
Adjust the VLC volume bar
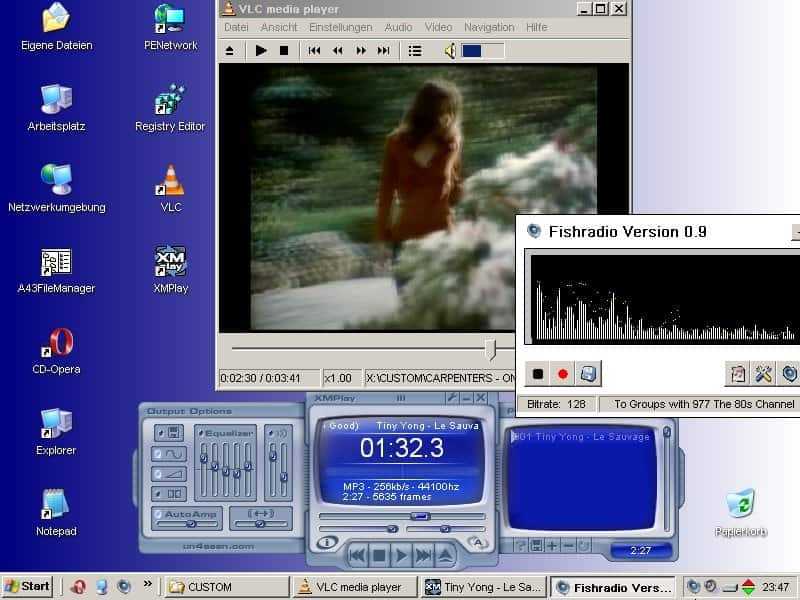[483, 51]
